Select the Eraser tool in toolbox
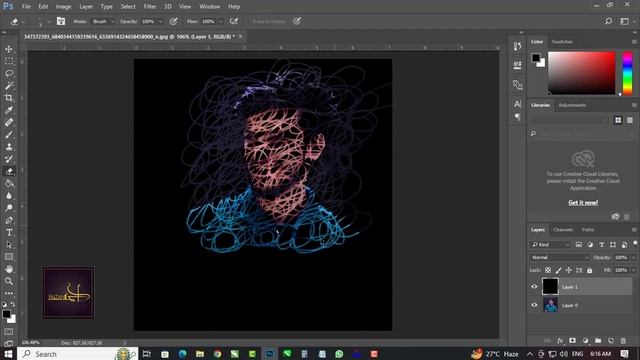This screenshot has width=640, height=360. [9, 171]
